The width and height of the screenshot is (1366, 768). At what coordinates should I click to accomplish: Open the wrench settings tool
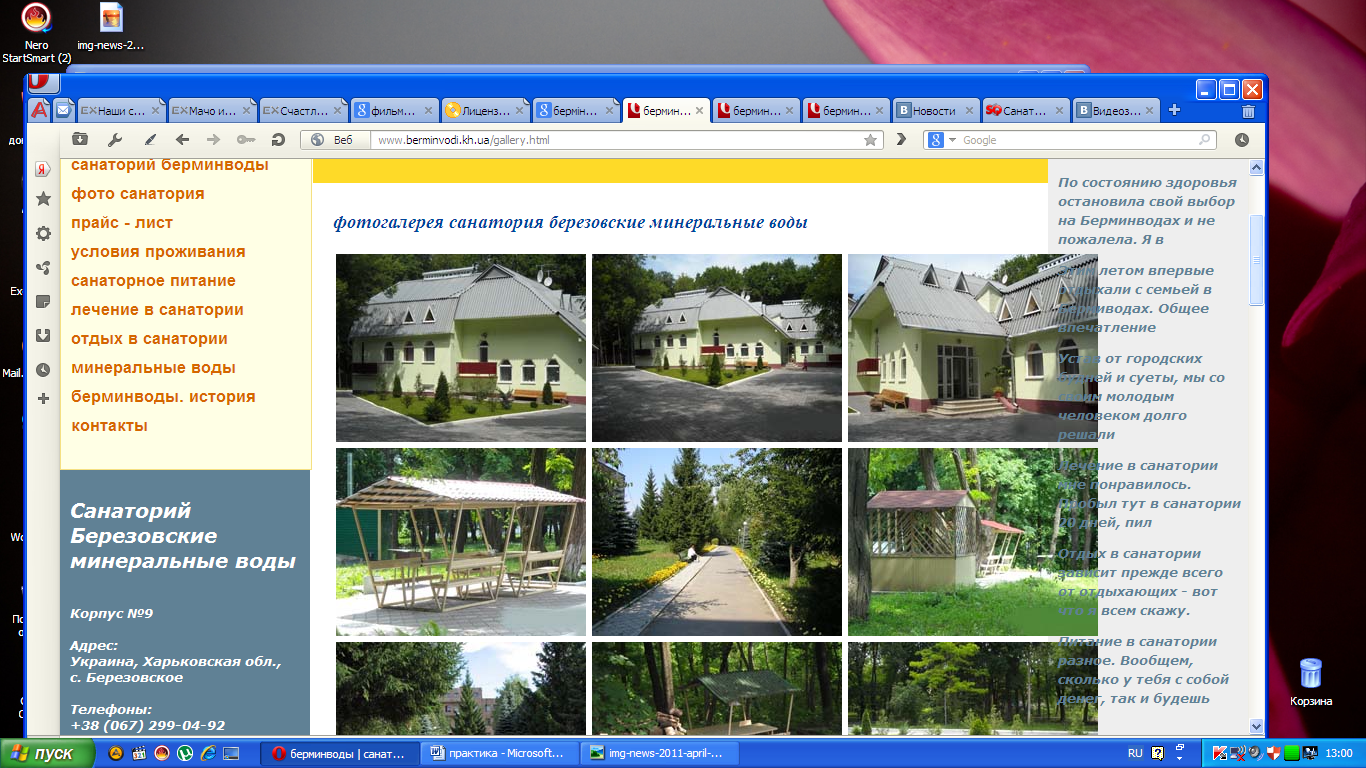click(115, 140)
